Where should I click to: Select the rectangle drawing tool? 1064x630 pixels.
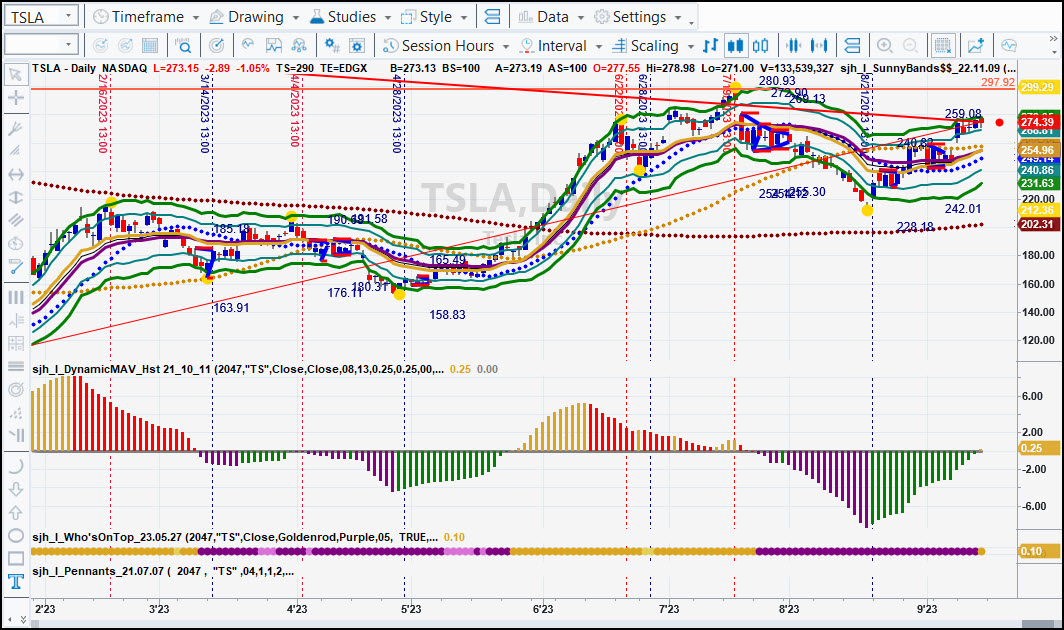pos(15,559)
